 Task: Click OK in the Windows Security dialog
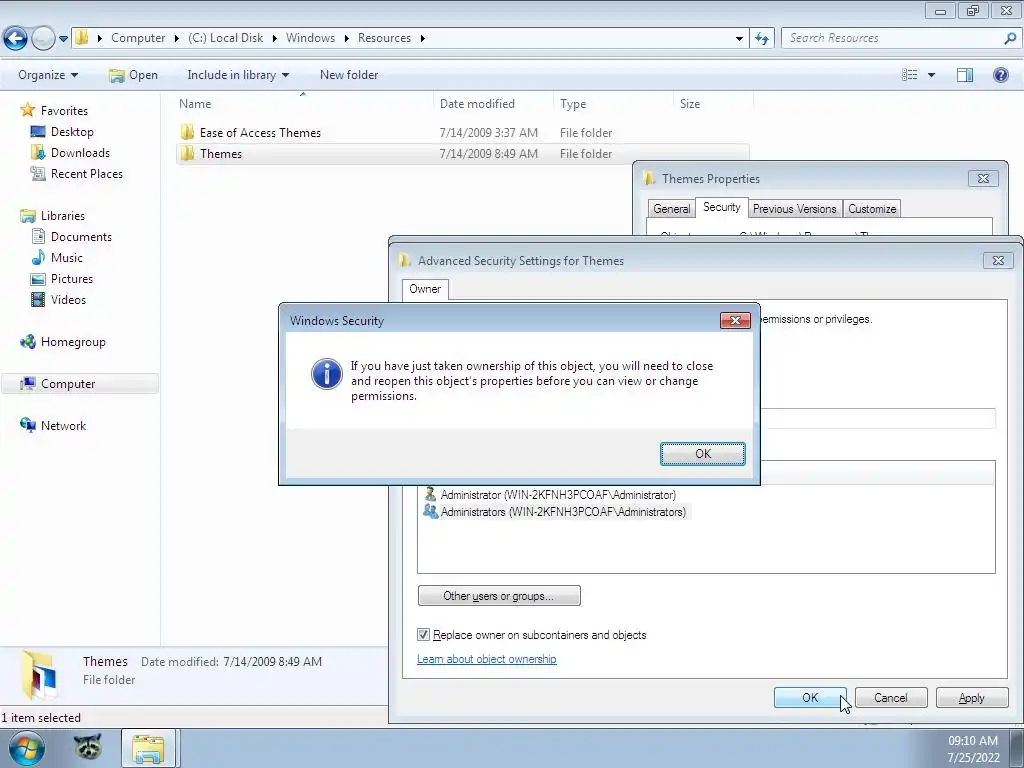(x=703, y=454)
